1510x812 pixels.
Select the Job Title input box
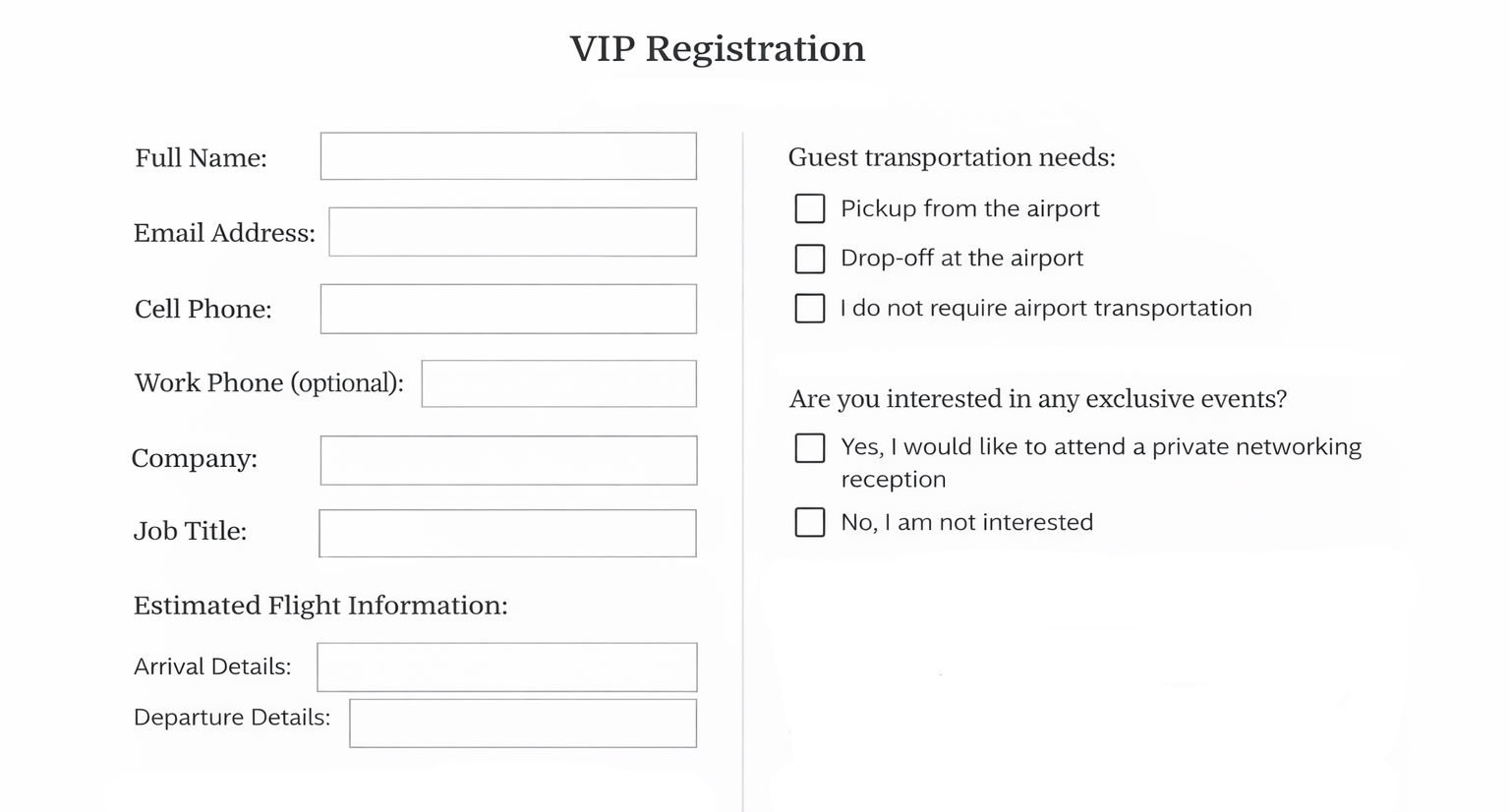(507, 533)
